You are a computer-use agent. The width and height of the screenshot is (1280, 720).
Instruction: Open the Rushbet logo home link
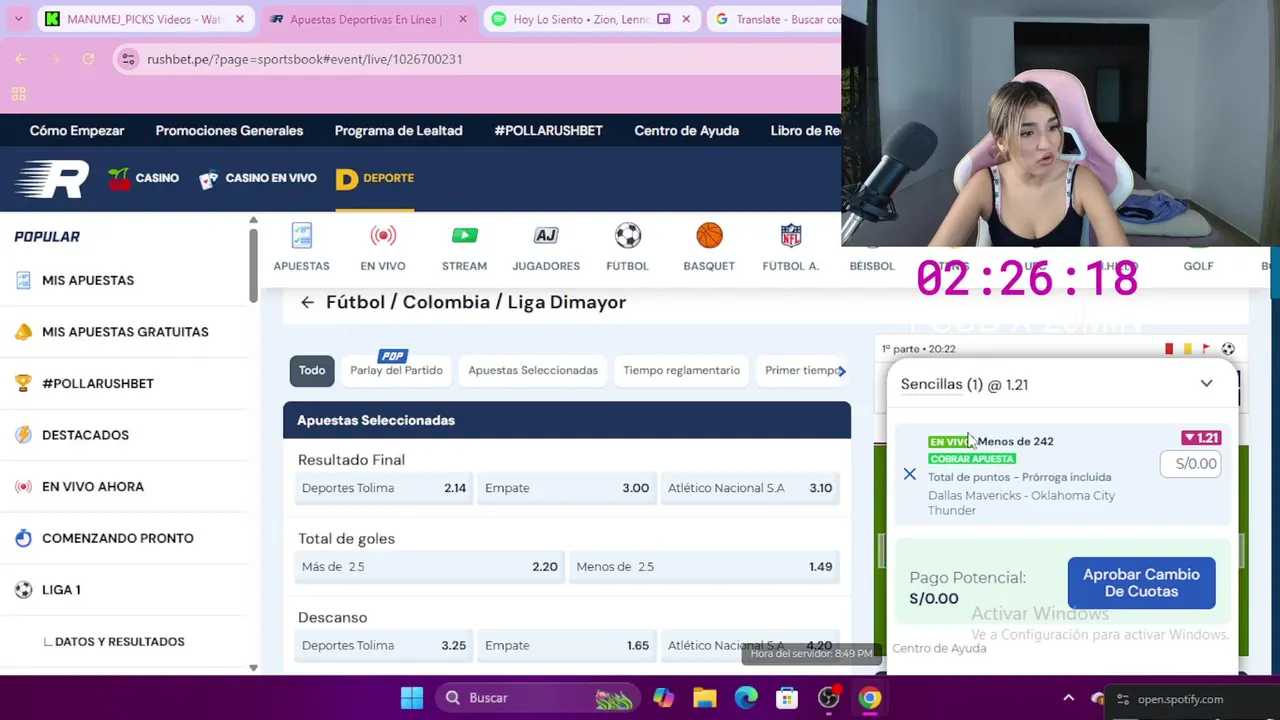pos(52,180)
